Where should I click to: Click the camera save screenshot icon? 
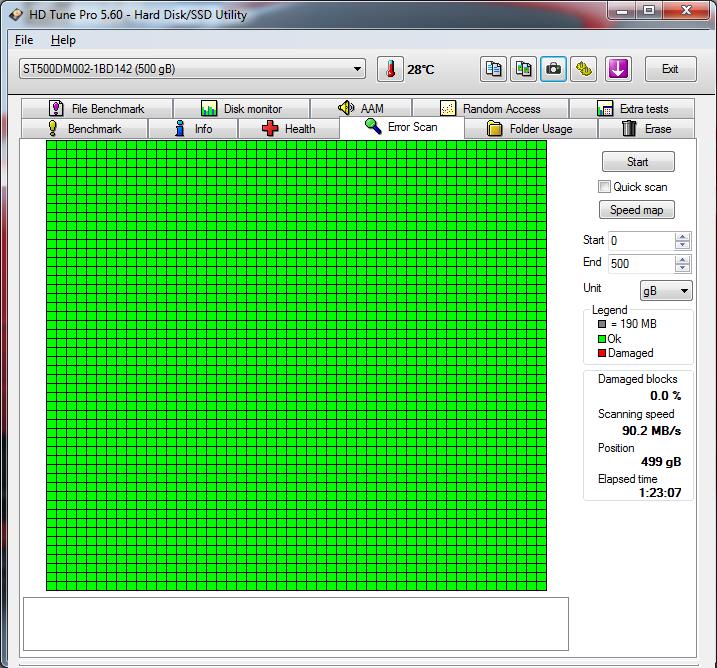click(553, 69)
